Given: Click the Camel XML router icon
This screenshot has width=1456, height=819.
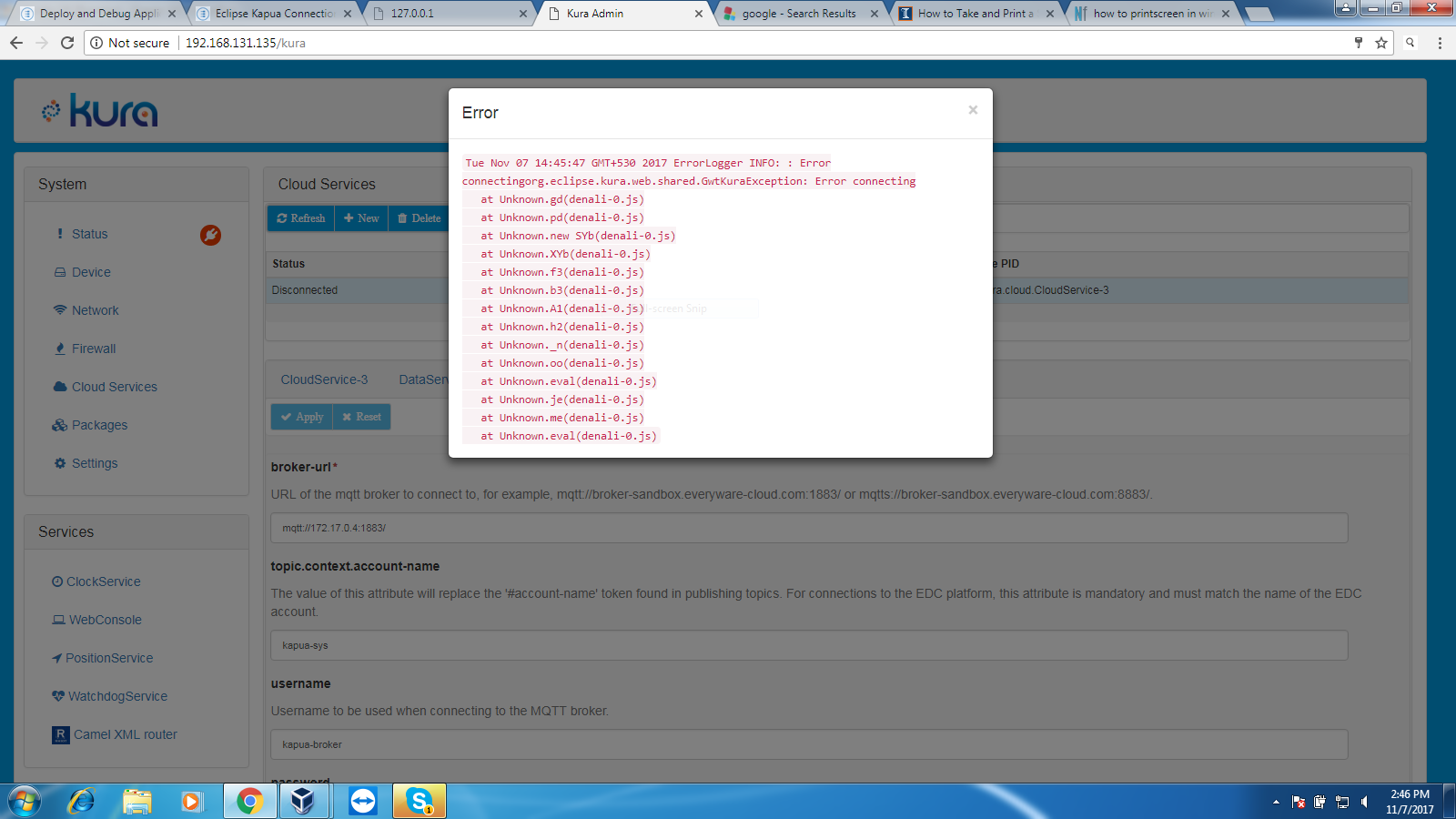Looking at the screenshot, I should point(61,734).
